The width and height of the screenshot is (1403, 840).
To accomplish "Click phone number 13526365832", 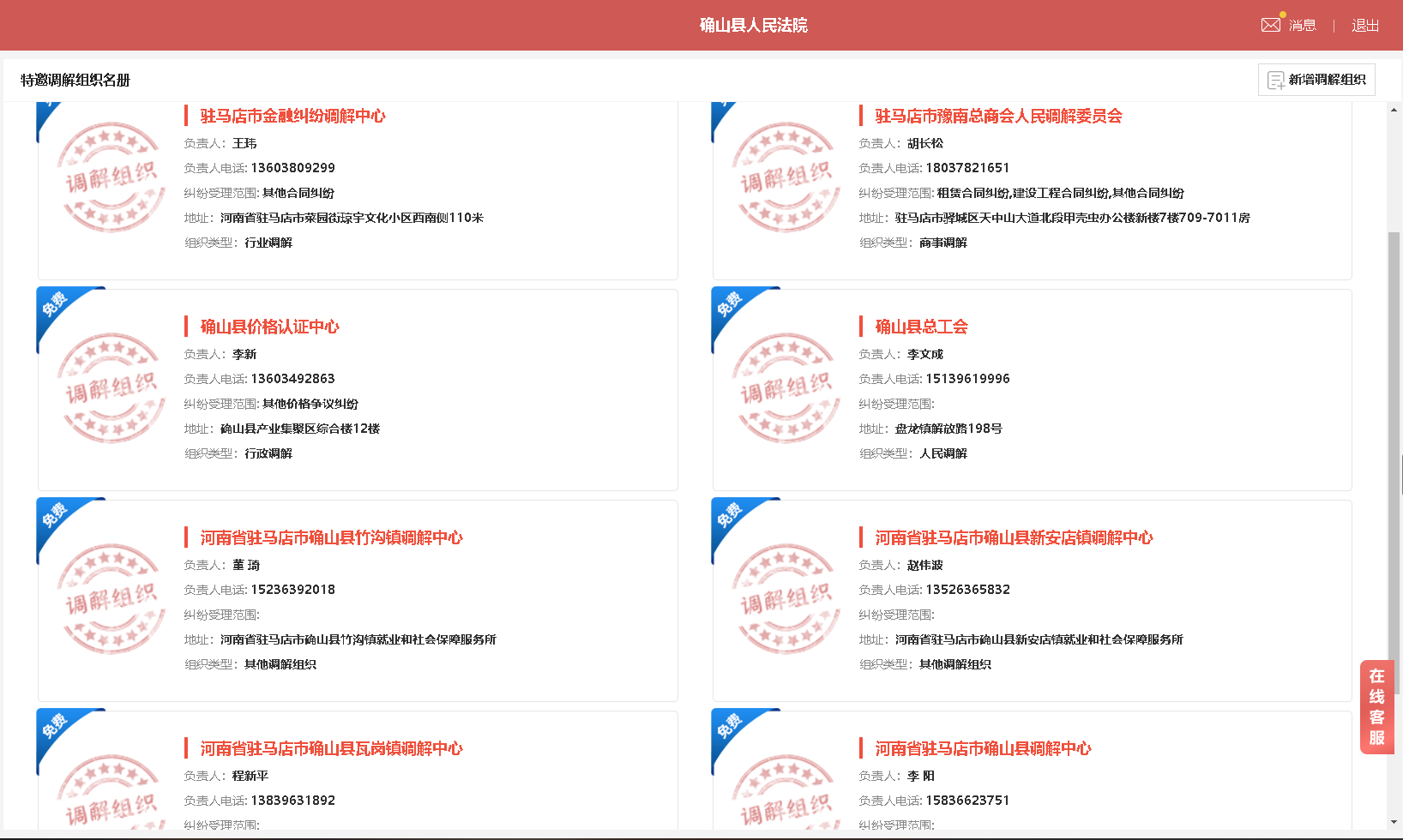I will [x=967, y=590].
